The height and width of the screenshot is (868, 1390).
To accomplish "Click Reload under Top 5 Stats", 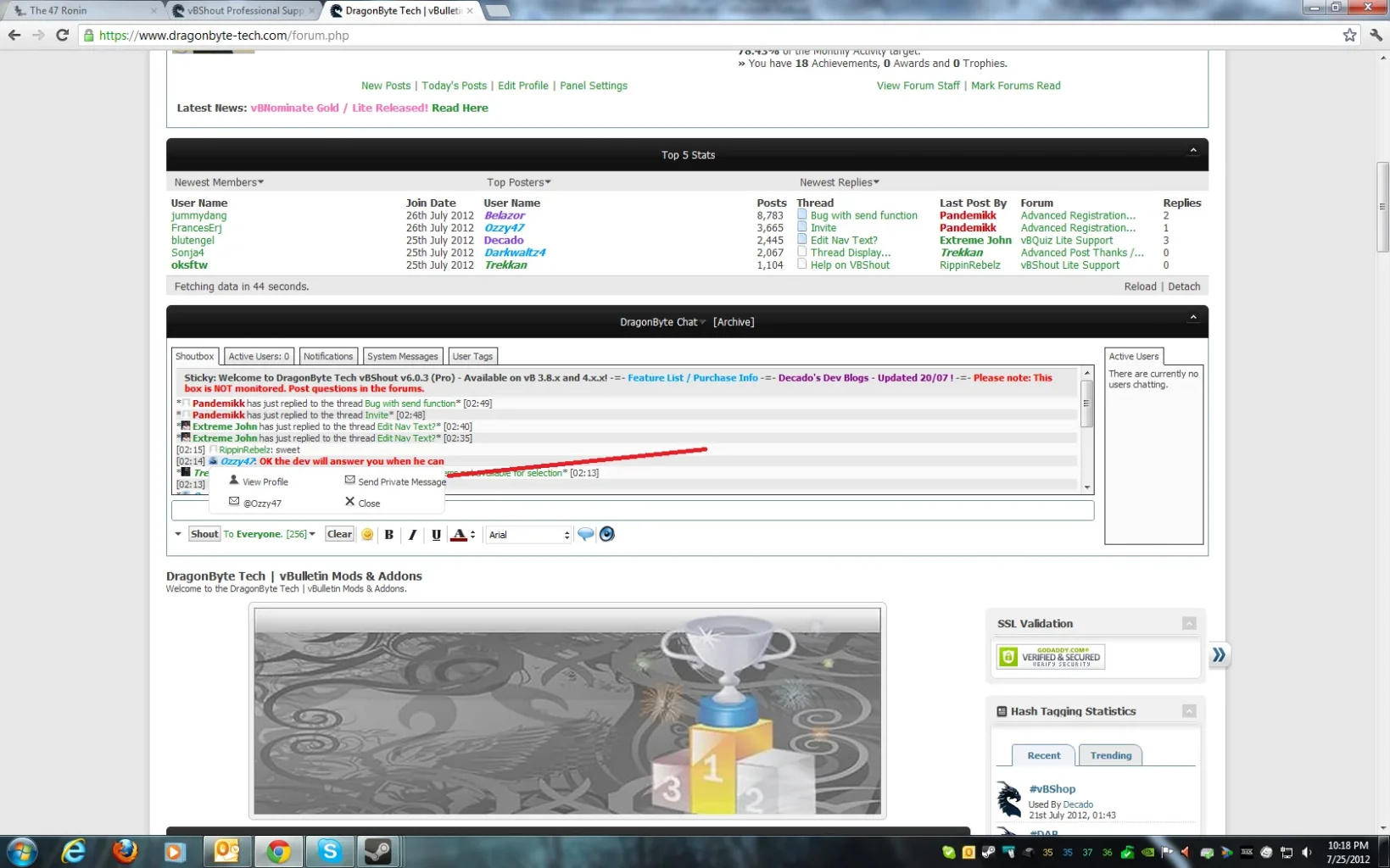I will 1140,287.
